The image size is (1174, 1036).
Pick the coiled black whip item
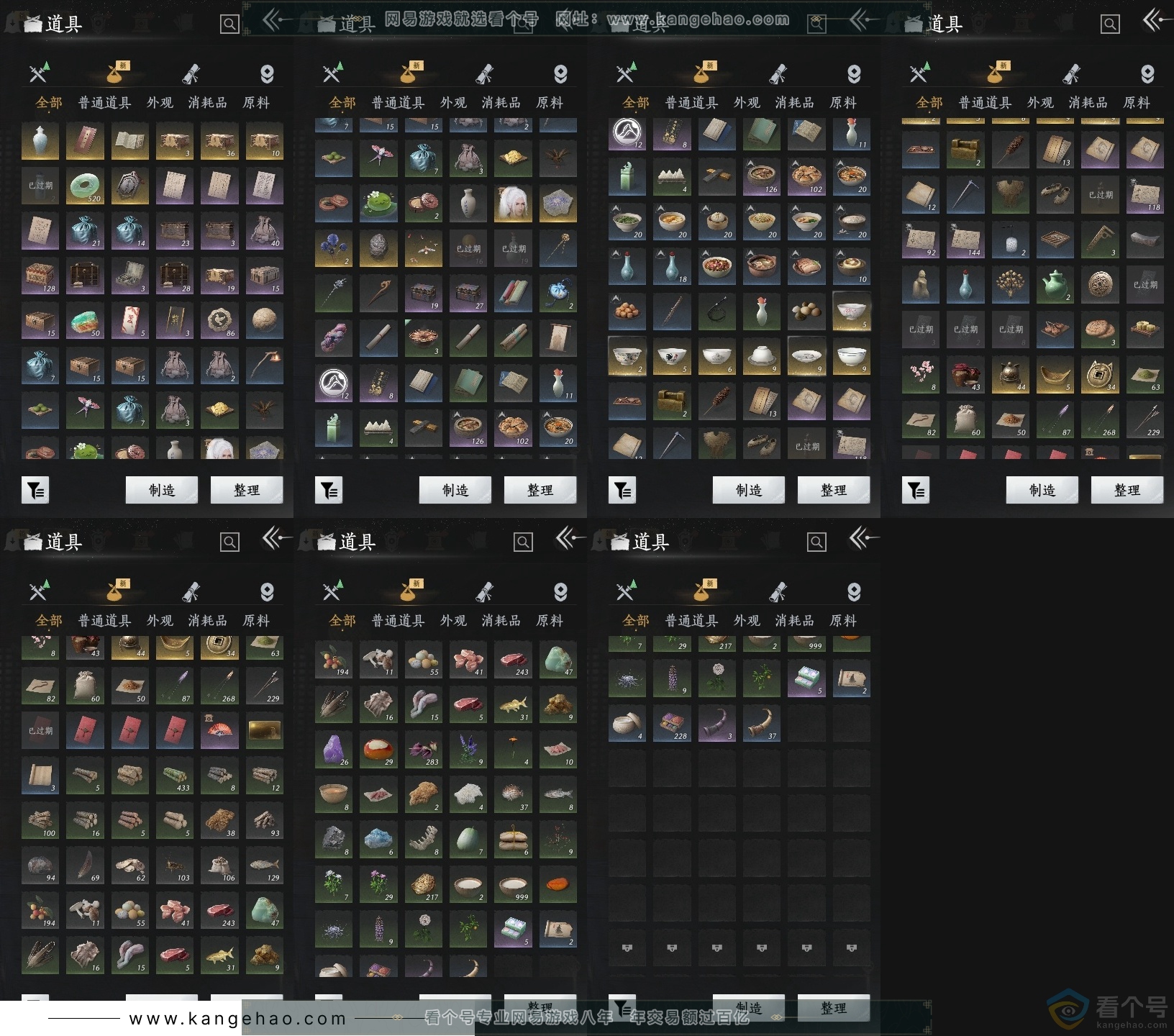click(x=716, y=311)
